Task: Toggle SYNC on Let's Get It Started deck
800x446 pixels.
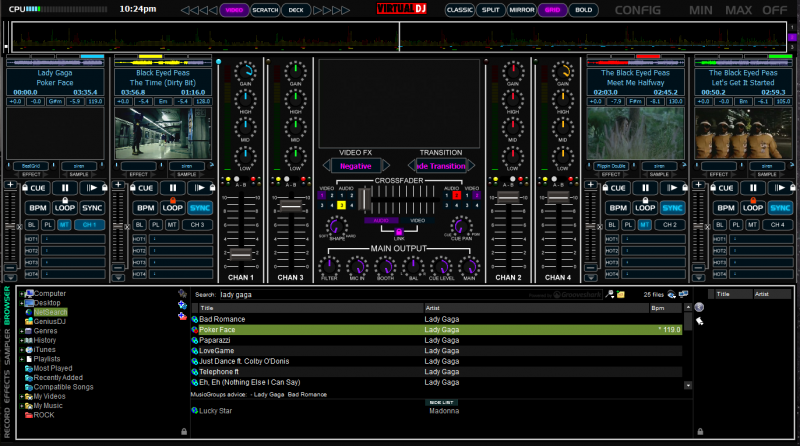Action: pos(780,208)
